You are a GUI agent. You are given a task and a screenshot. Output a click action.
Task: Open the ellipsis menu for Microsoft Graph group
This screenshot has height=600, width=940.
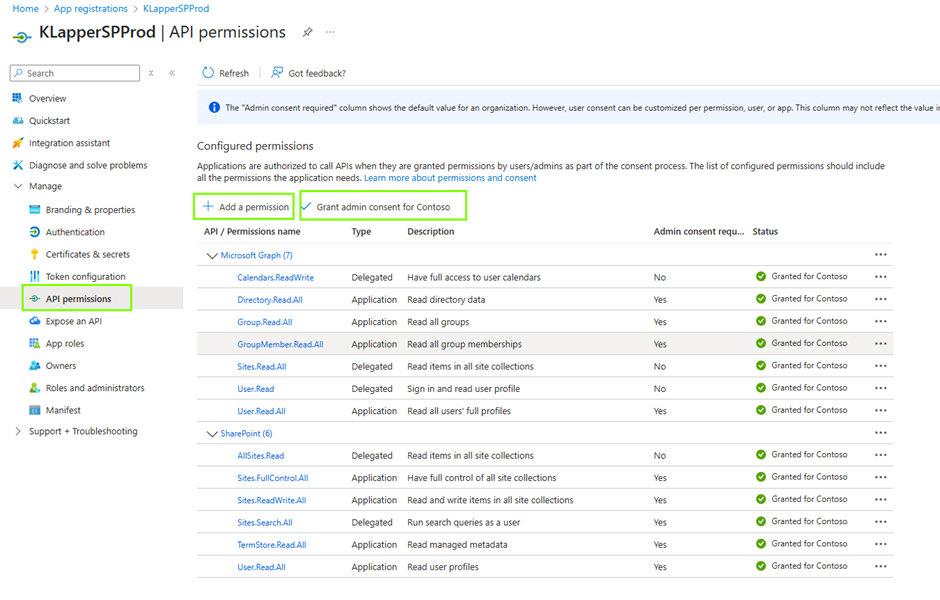[x=880, y=255]
